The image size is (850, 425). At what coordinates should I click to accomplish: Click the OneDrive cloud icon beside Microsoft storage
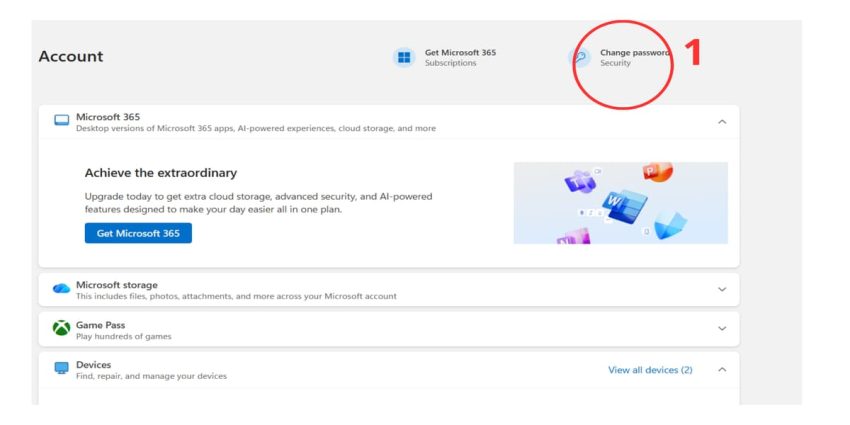point(61,288)
